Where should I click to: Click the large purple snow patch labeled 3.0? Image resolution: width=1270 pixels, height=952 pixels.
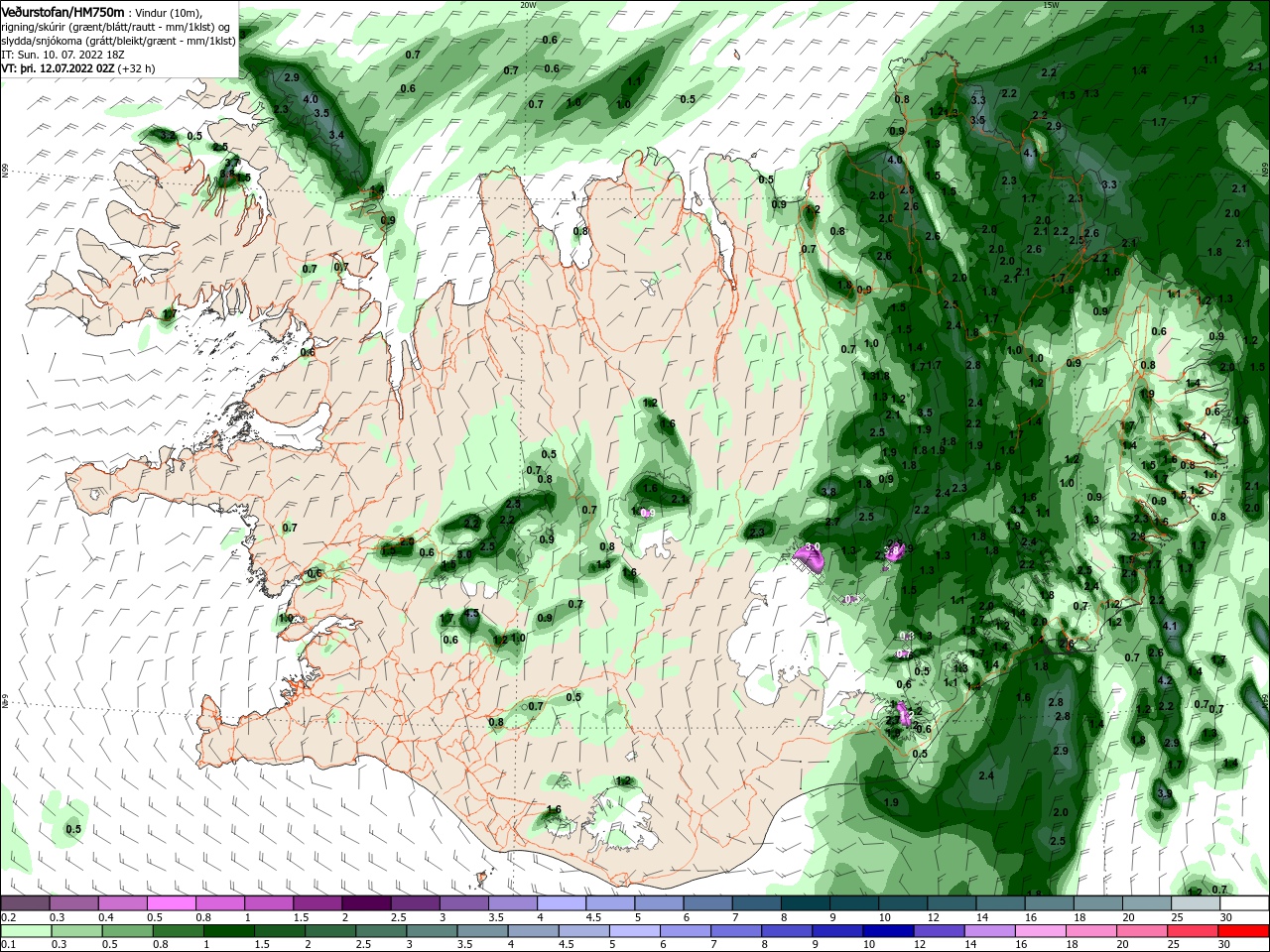coord(810,557)
